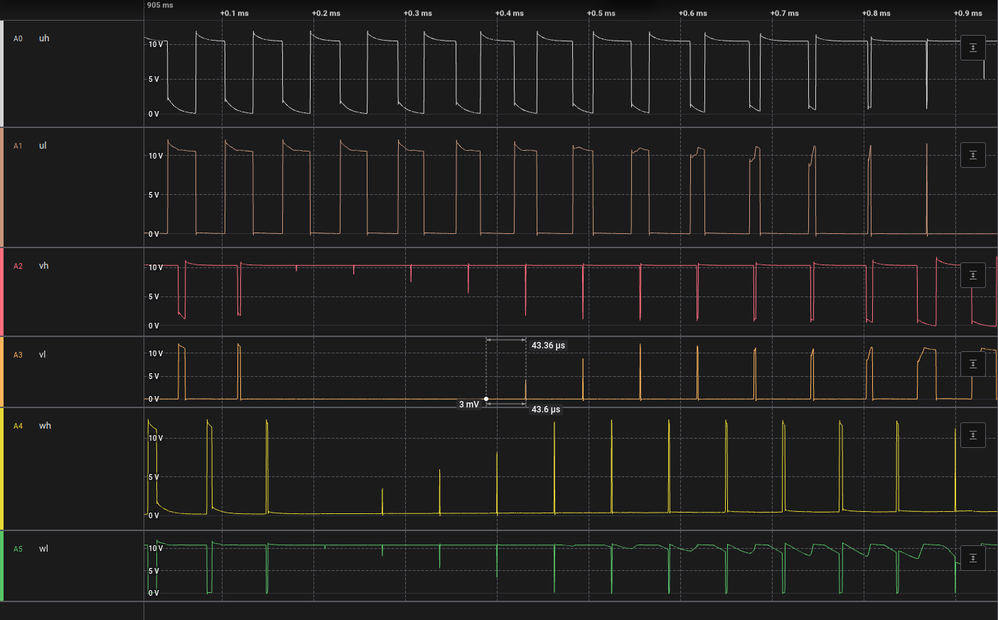Click the '+0.3 ms' time ruler label
Screen dimensions: 998x620
point(418,13)
